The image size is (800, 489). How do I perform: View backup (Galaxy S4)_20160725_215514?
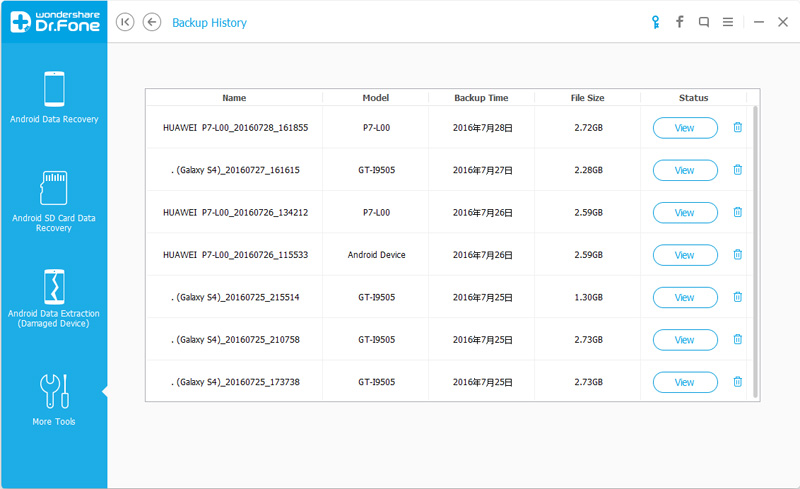coord(685,297)
